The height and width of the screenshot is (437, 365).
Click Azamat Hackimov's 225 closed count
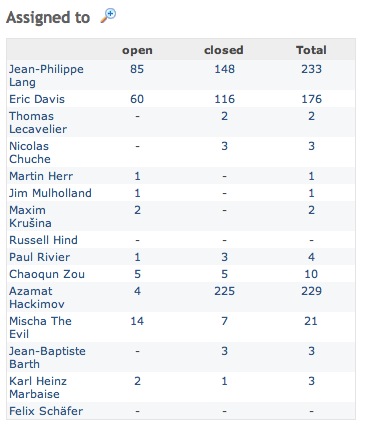point(224,291)
